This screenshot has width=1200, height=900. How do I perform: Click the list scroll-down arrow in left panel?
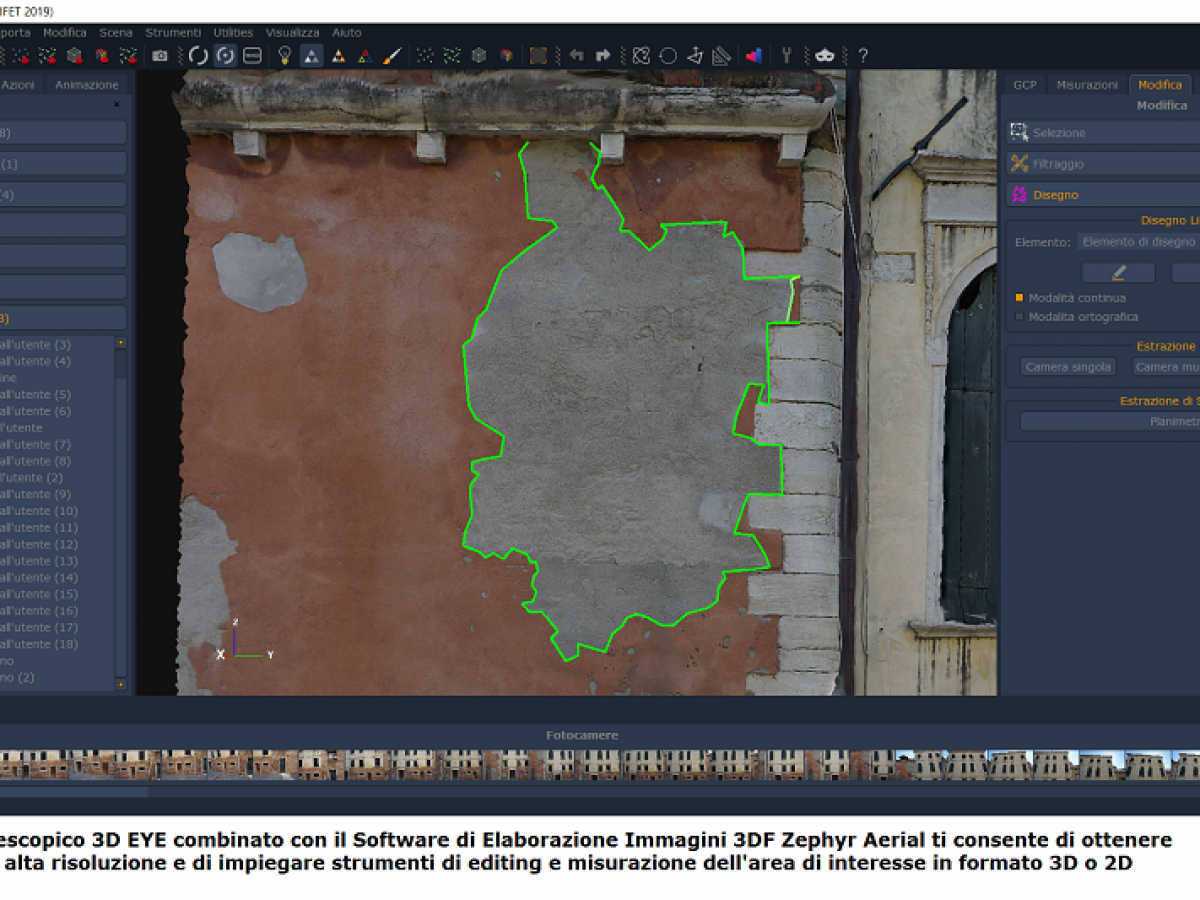121,684
